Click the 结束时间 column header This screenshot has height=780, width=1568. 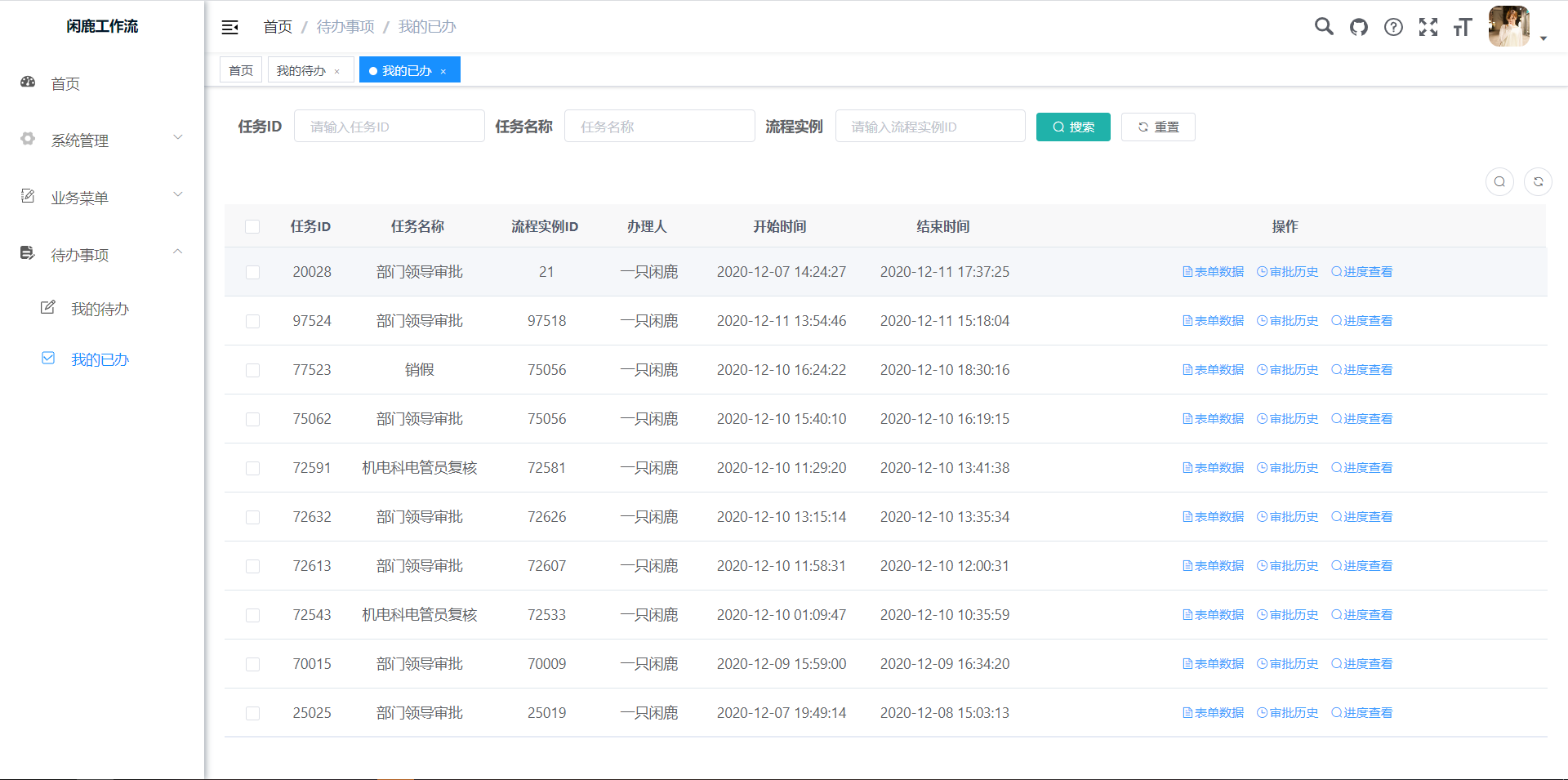coord(943,226)
